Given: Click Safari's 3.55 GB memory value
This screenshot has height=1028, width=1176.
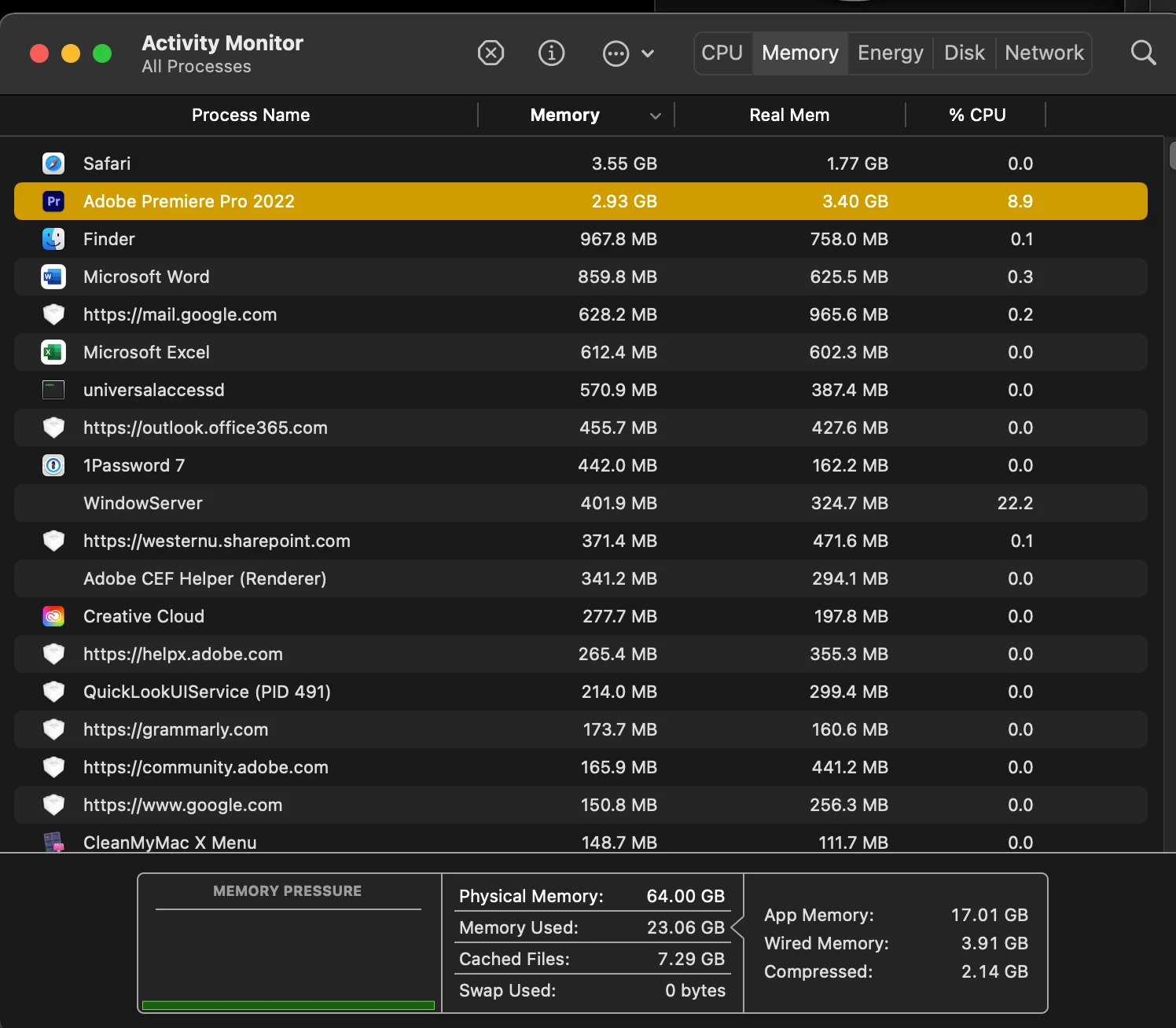Looking at the screenshot, I should click(624, 163).
